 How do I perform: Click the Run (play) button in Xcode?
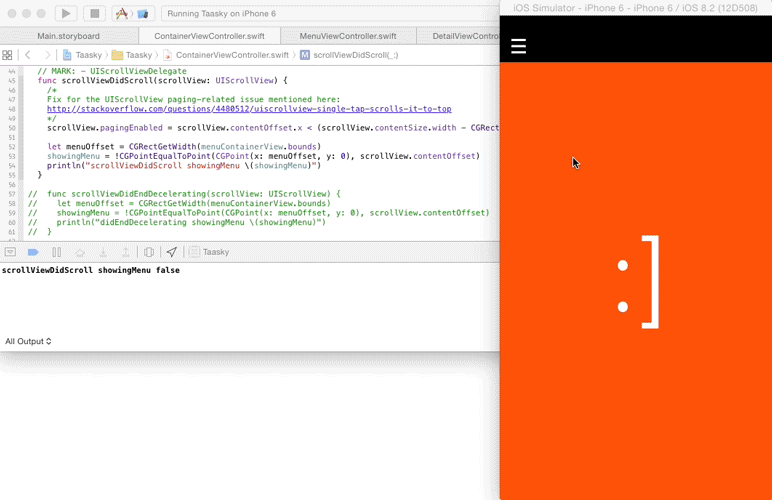coord(66,14)
